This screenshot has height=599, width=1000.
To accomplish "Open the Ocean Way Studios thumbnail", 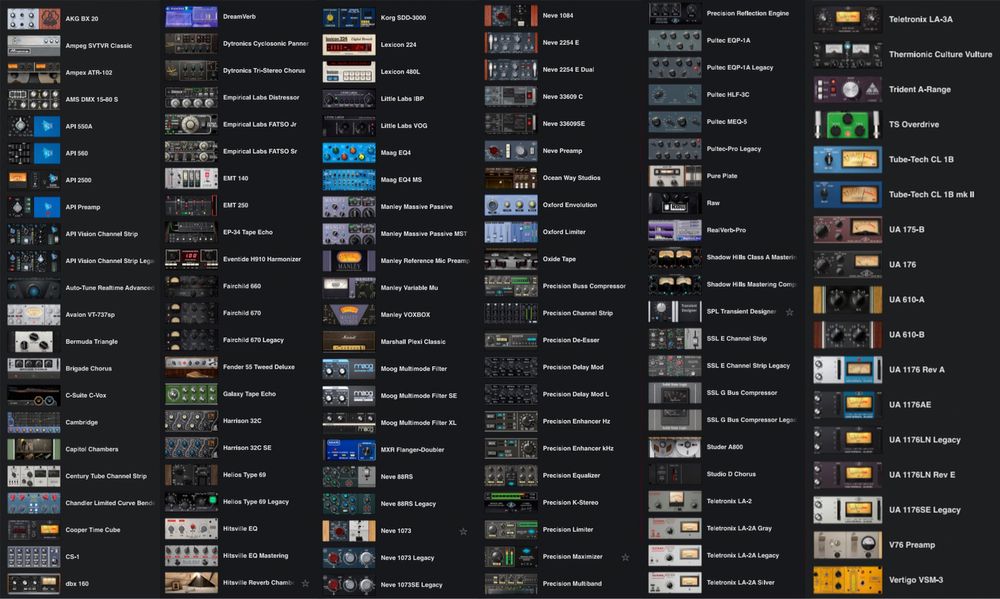I will [511, 178].
